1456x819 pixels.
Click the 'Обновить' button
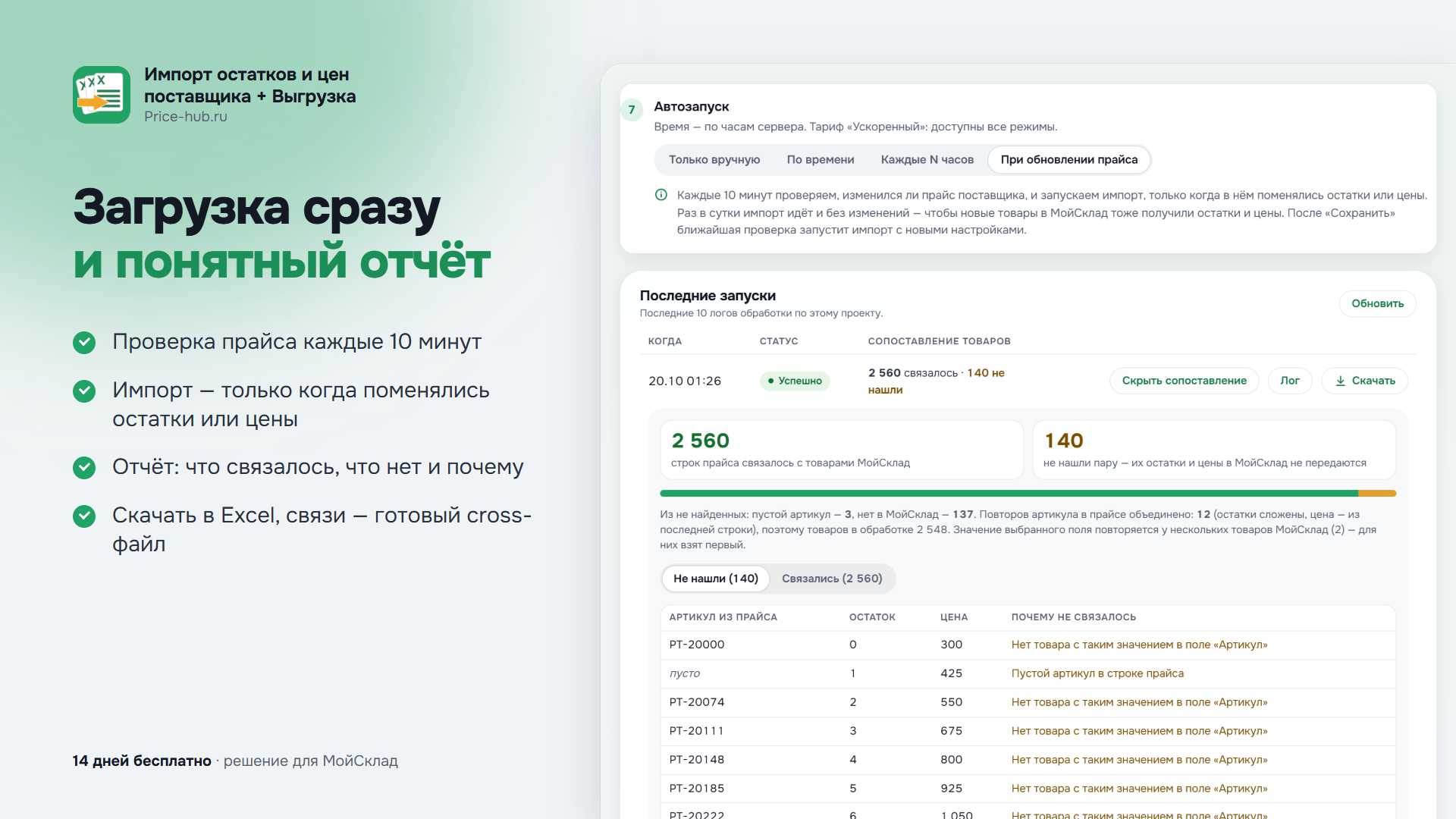pyautogui.click(x=1377, y=303)
